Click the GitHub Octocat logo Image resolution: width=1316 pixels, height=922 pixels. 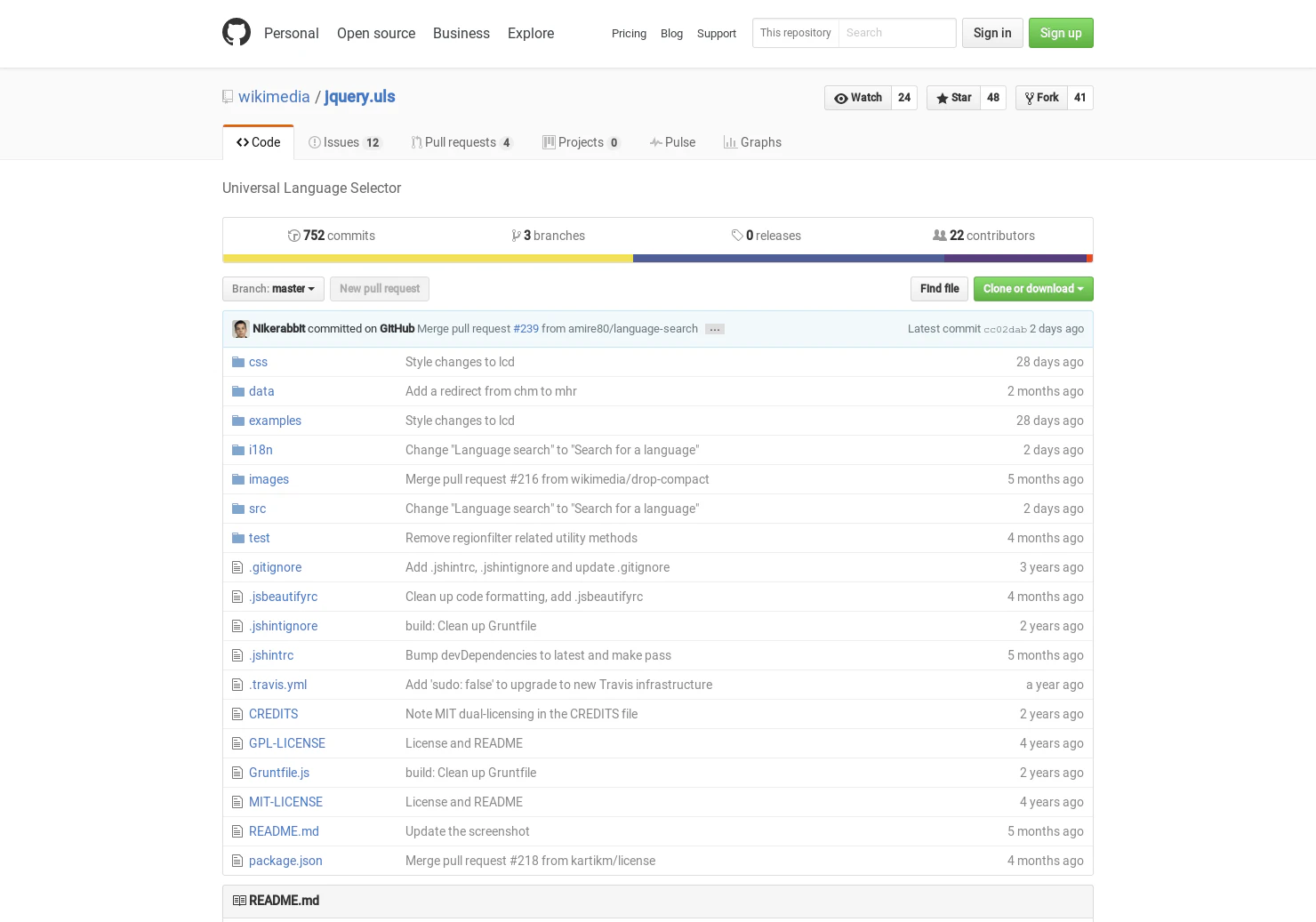(x=237, y=32)
